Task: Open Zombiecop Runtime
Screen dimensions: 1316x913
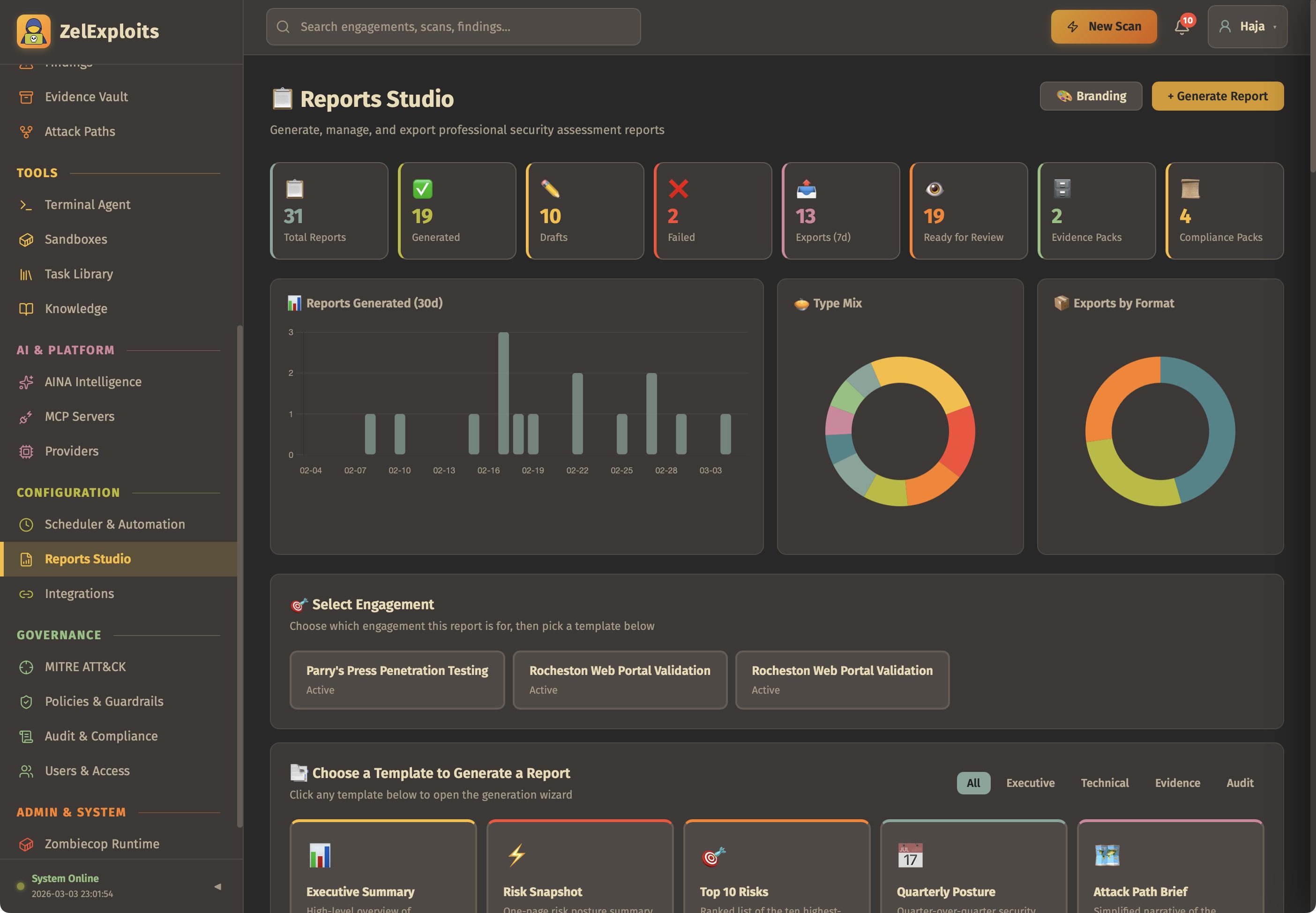Action: coord(102,843)
